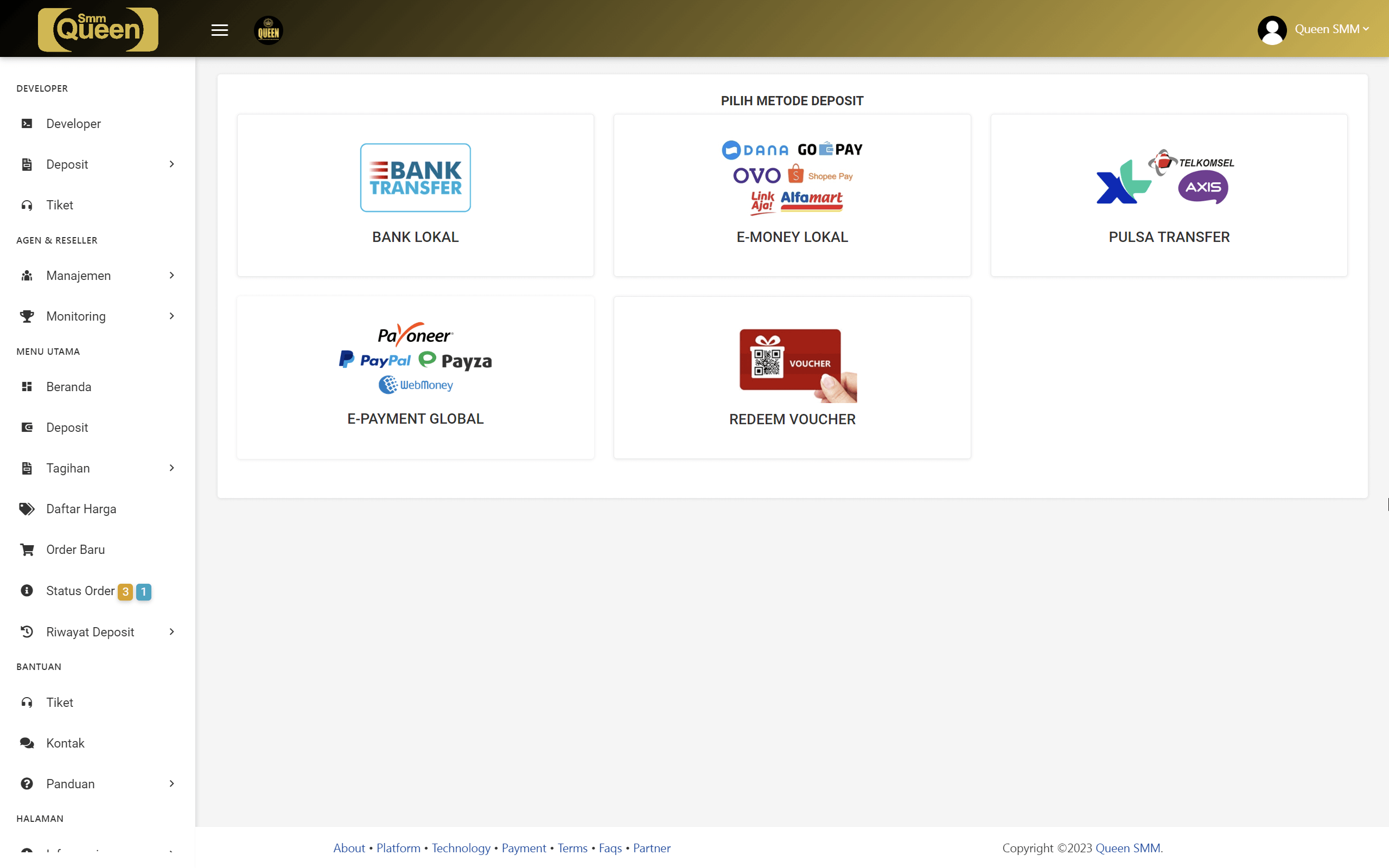Click the Daftar Harga tags icon

coord(27,509)
